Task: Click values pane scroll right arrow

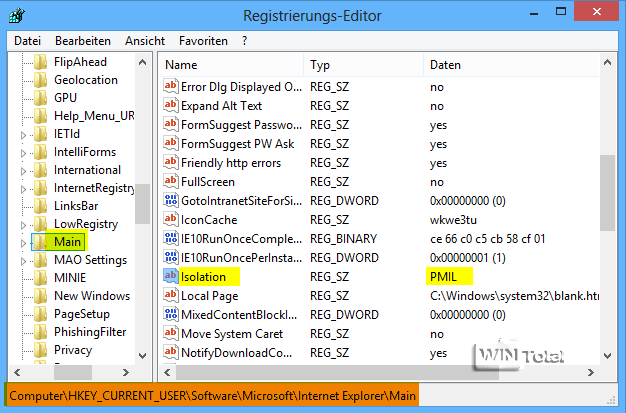Action: pyautogui.click(x=590, y=372)
